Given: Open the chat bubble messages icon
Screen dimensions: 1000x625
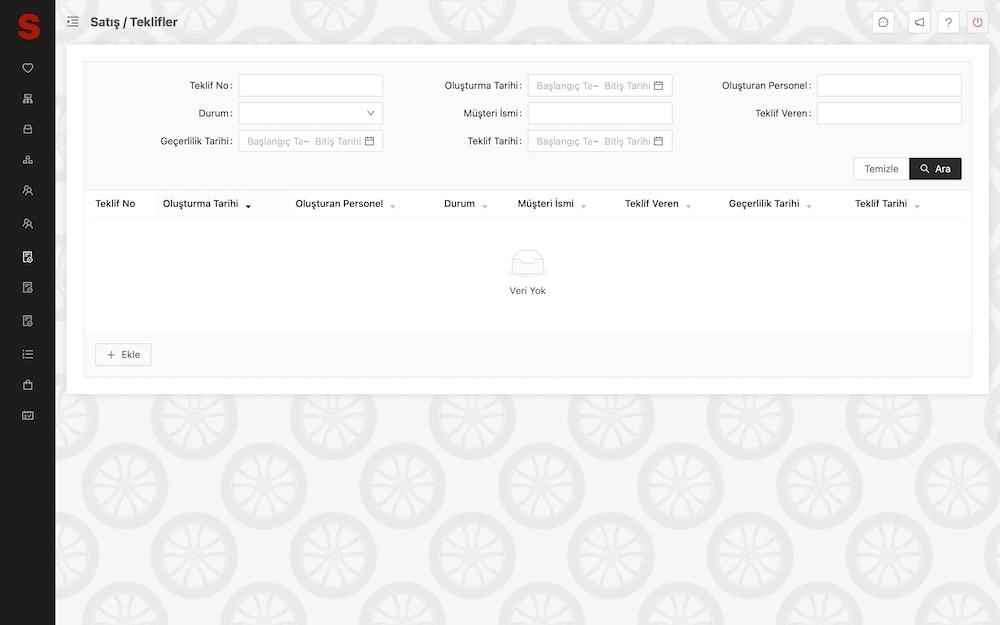Looking at the screenshot, I should [883, 22].
